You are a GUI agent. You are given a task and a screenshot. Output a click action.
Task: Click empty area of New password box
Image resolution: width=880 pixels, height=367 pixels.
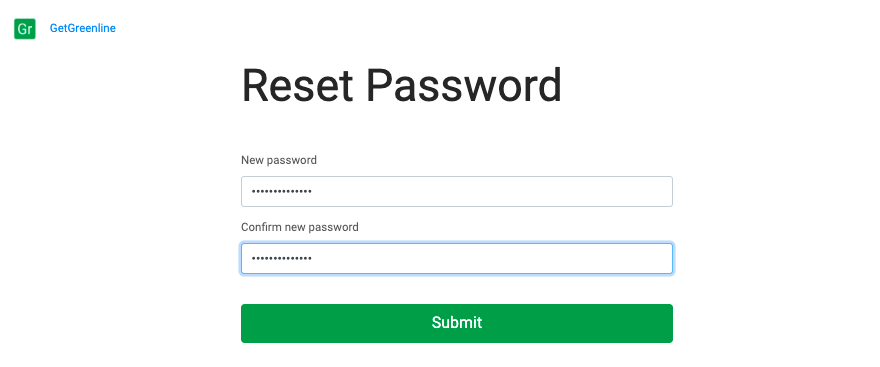(x=494, y=191)
